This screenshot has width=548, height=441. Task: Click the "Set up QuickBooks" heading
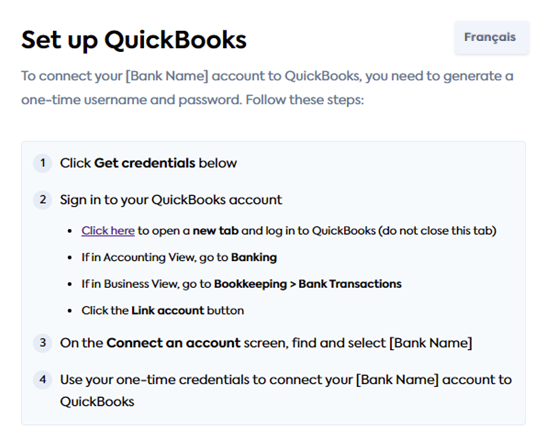click(x=134, y=40)
